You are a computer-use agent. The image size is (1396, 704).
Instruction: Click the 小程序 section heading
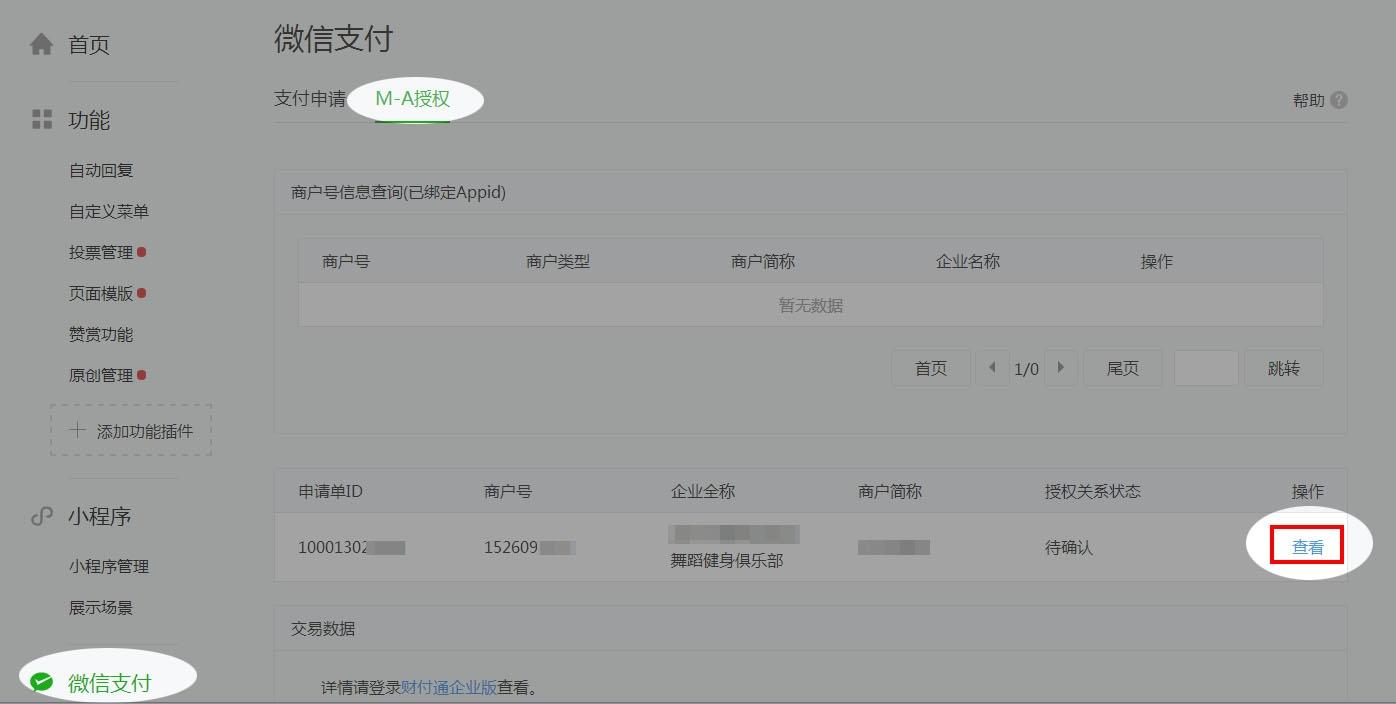(100, 516)
